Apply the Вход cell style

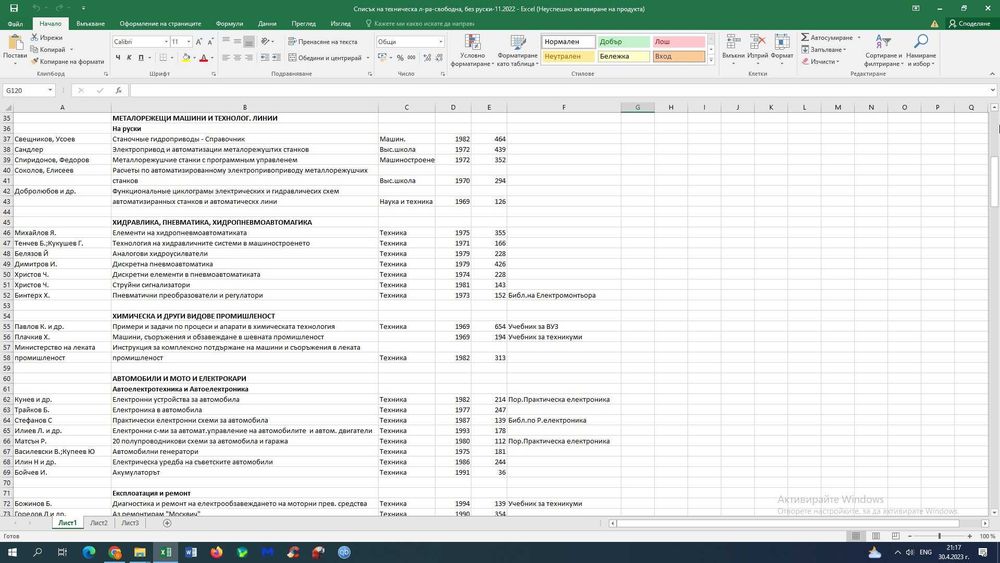[679, 56]
